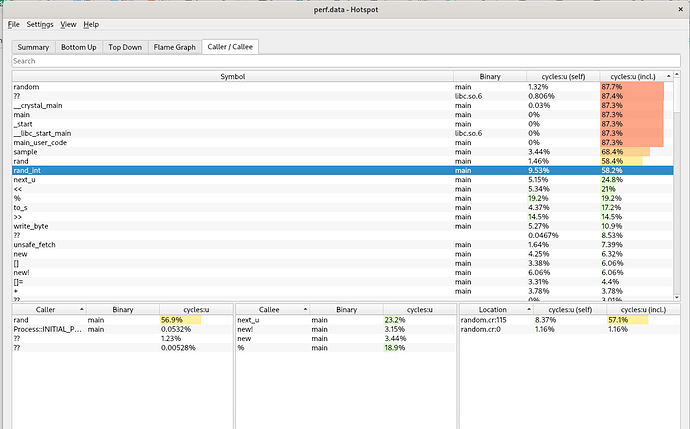Select the random symbol row
Image resolution: width=690 pixels, height=429 pixels.
pos(343,87)
